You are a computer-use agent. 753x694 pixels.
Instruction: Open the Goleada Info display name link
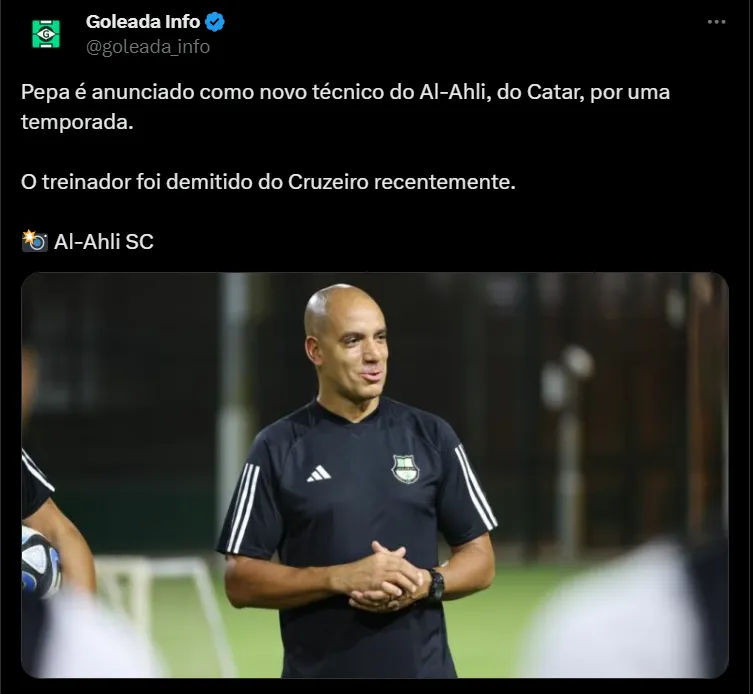point(143,22)
